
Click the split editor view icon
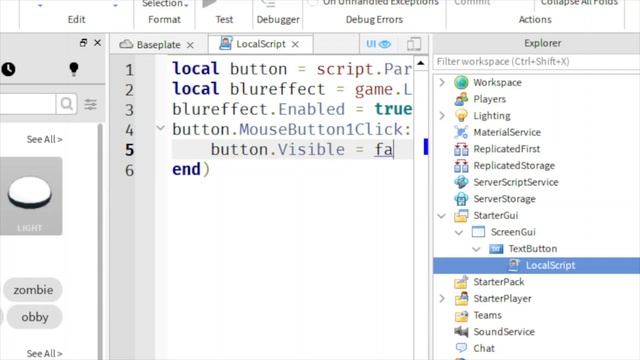click(x=413, y=44)
